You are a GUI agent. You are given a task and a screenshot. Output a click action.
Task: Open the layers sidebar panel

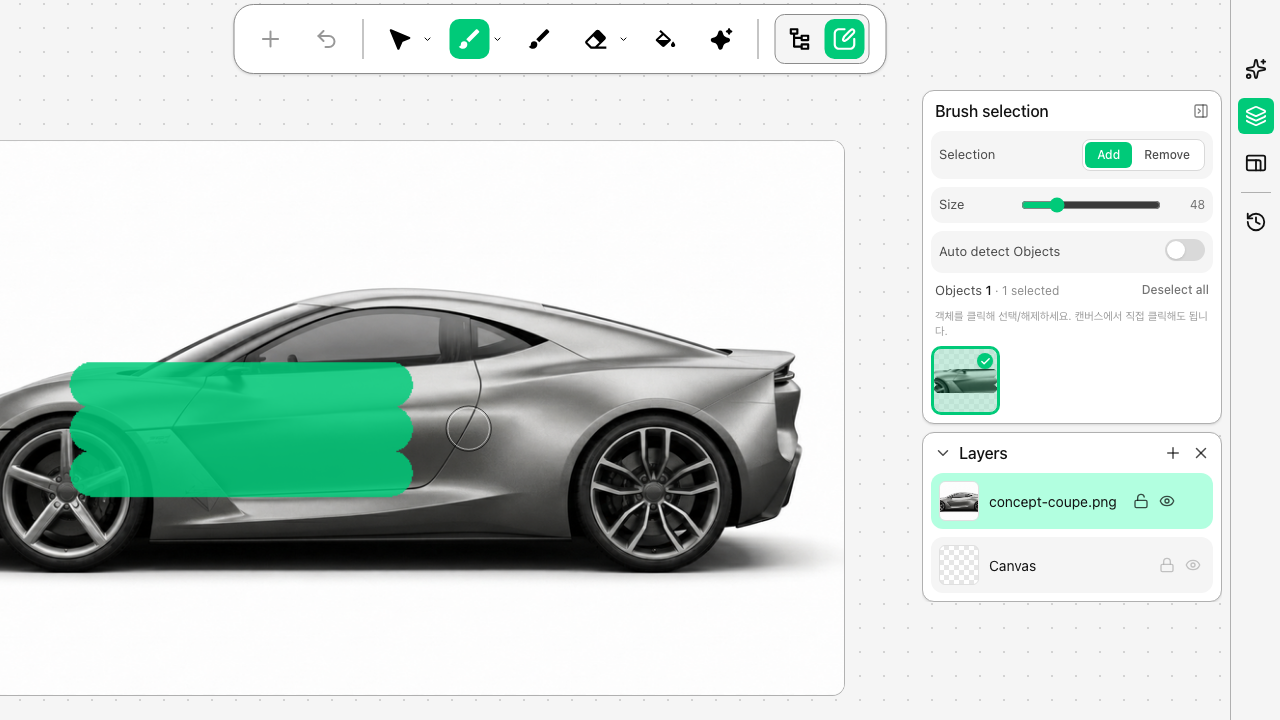(x=1256, y=116)
